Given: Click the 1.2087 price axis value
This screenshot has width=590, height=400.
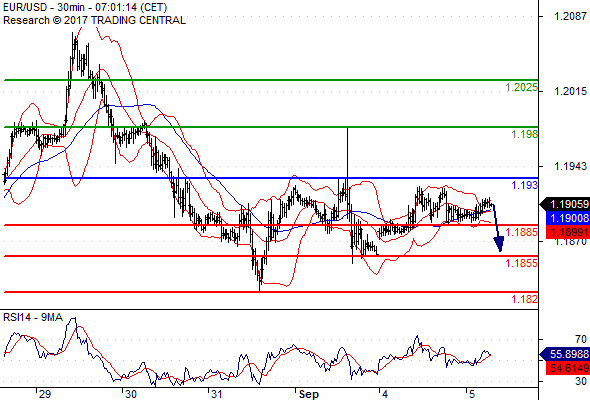Looking at the screenshot, I should (570, 16).
